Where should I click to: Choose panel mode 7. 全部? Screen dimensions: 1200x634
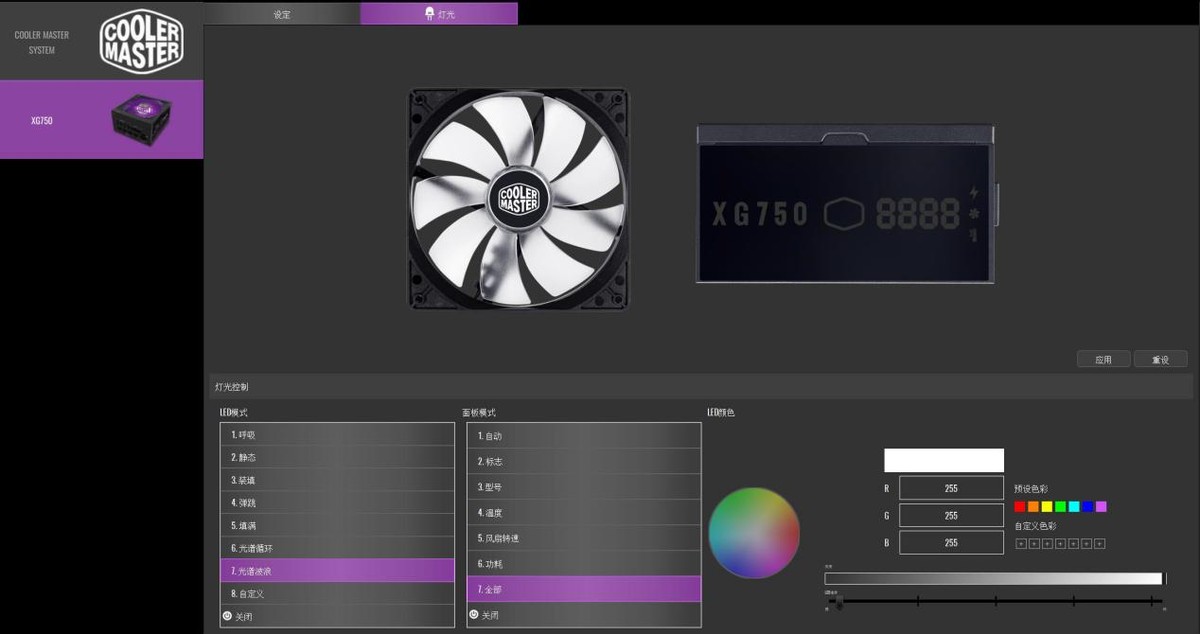pos(584,589)
